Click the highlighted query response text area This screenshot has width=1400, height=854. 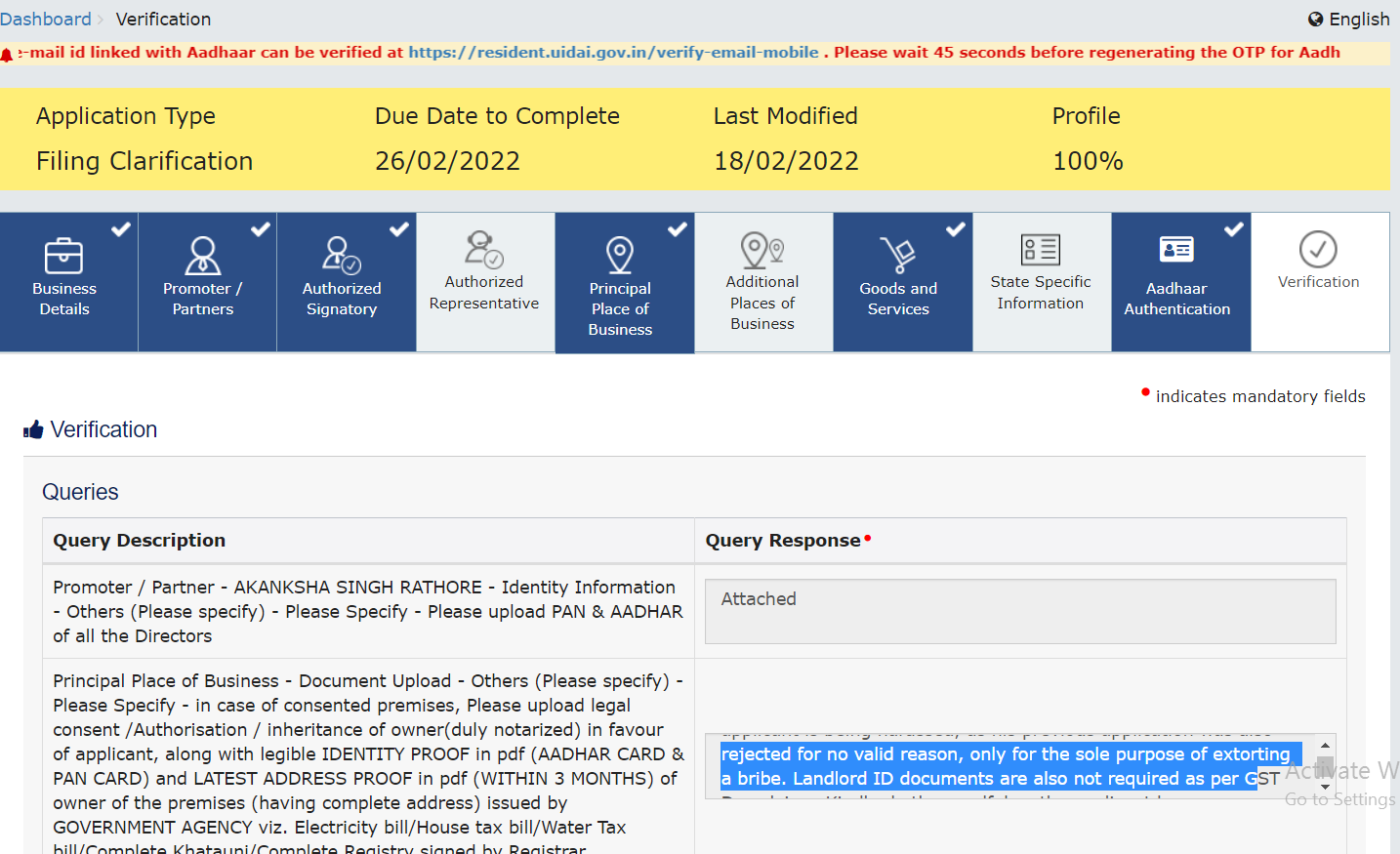[x=1010, y=766]
